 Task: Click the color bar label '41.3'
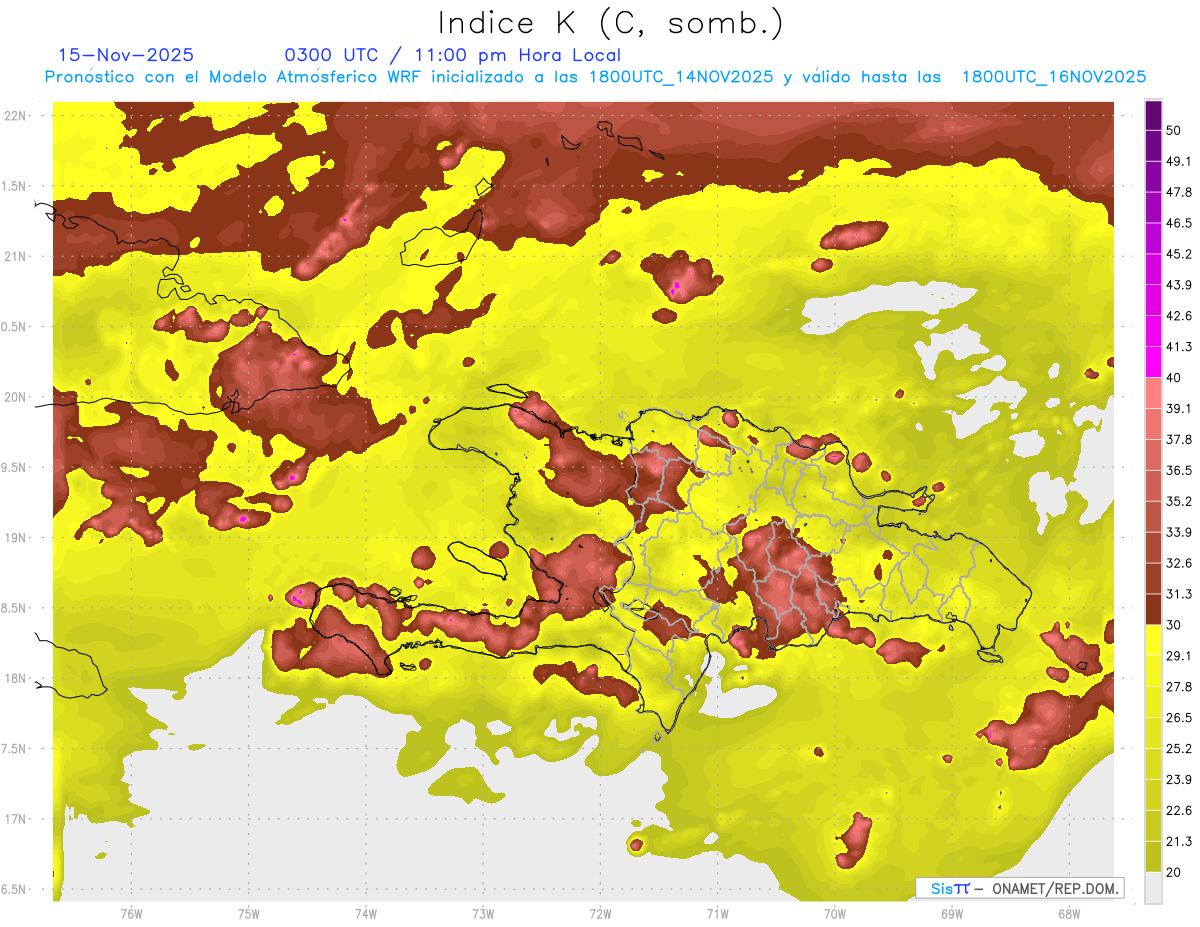tap(1178, 347)
